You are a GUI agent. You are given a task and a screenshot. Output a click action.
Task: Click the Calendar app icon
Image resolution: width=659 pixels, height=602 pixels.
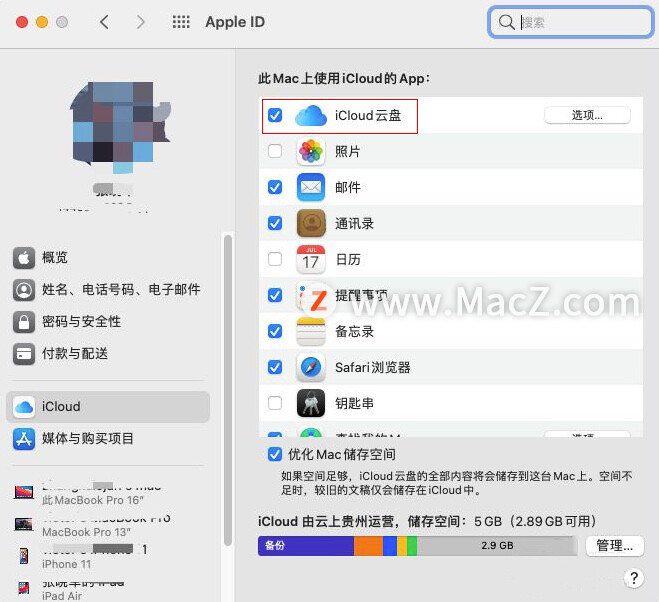(x=311, y=260)
